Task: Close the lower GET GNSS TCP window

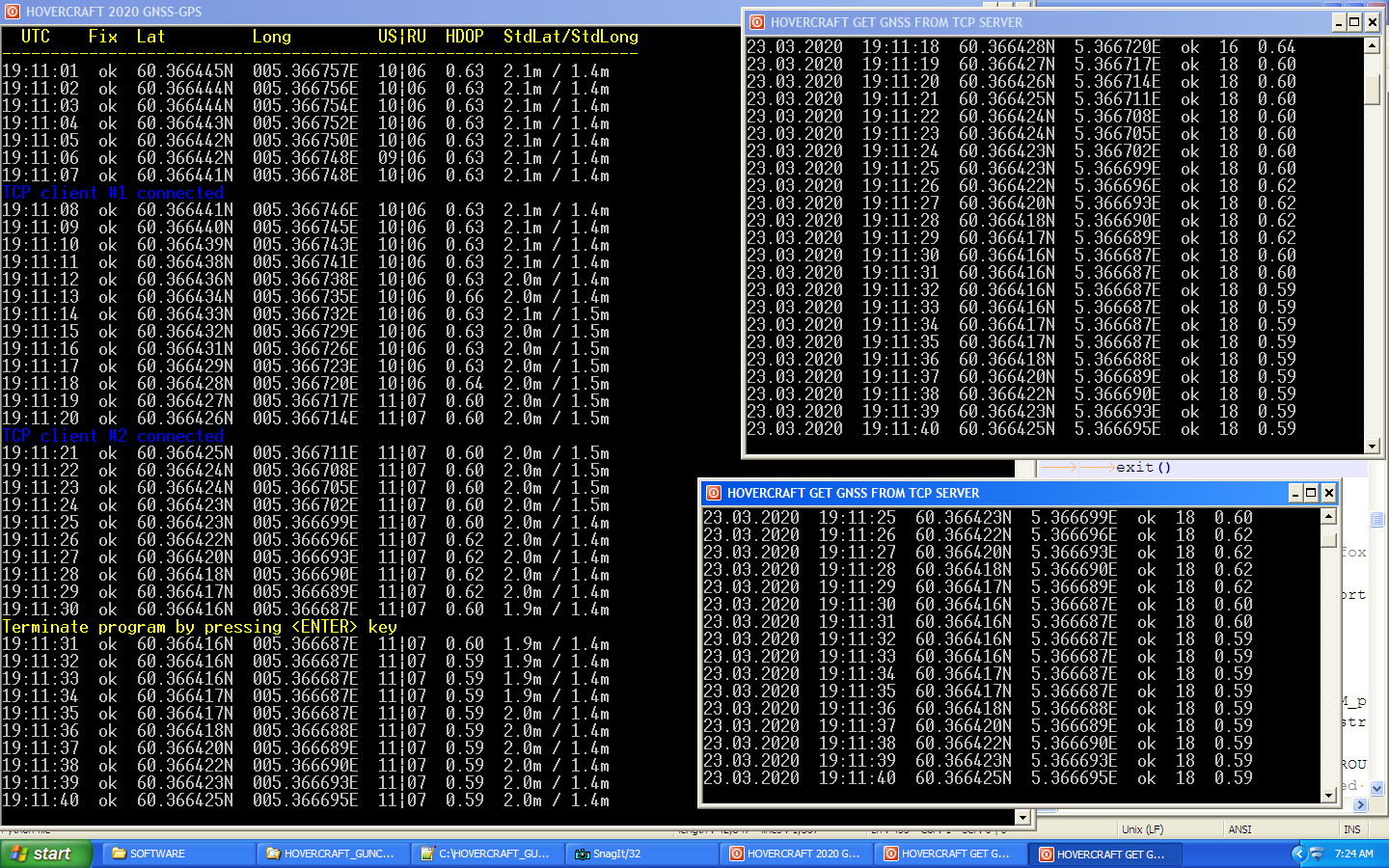Action: click(x=1328, y=493)
